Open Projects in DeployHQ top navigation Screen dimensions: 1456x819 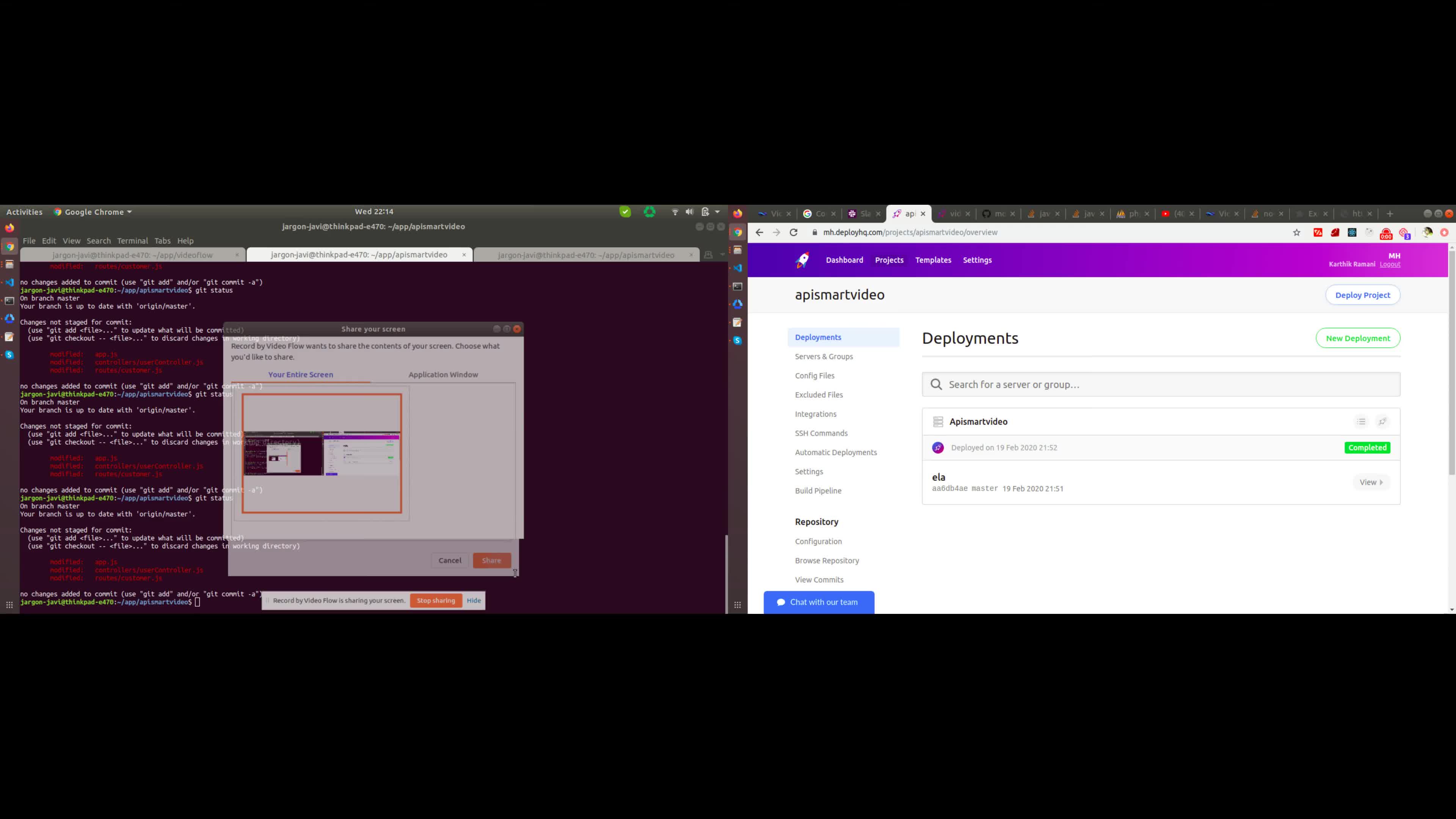coord(889,260)
